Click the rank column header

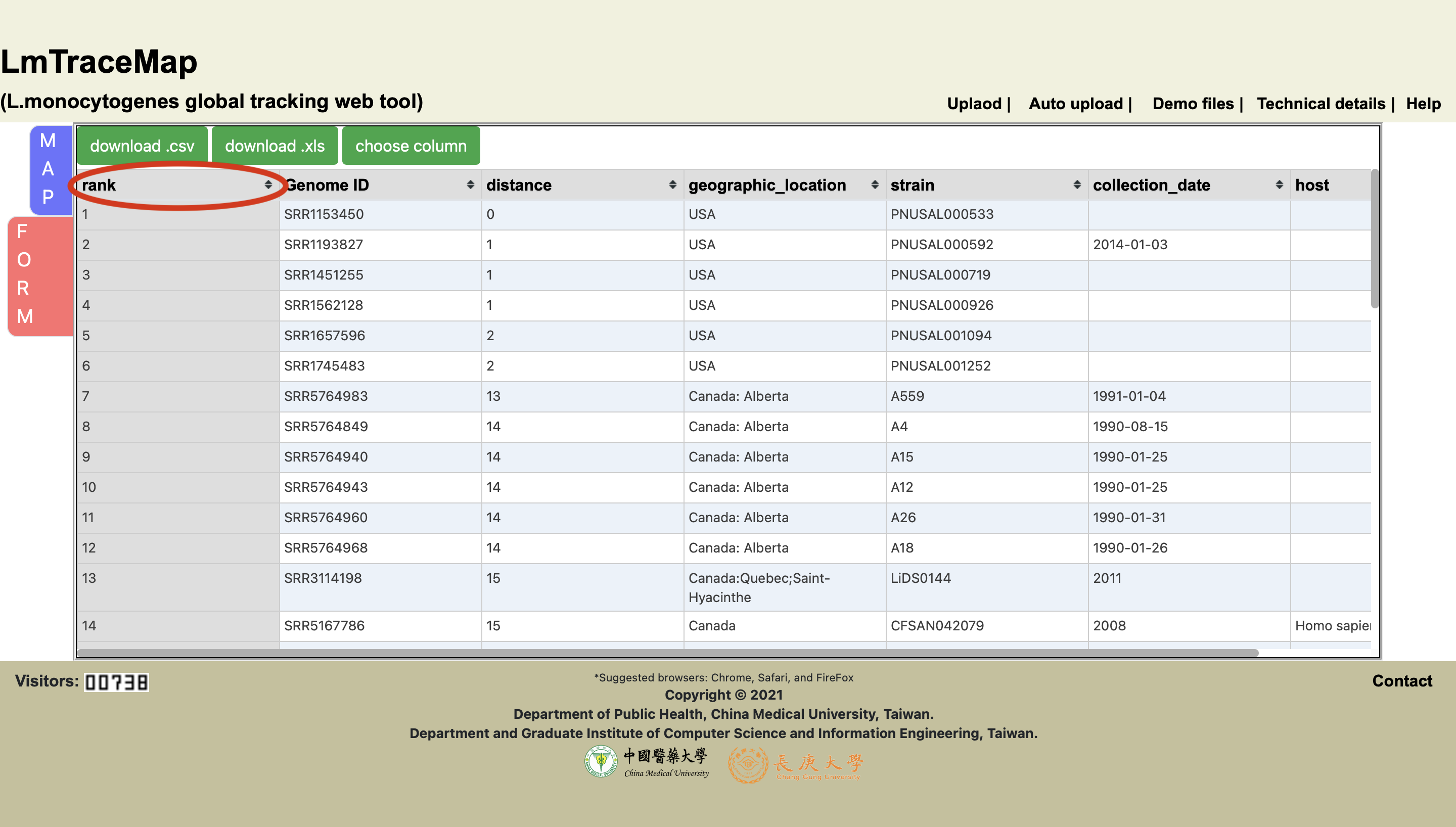click(x=178, y=185)
